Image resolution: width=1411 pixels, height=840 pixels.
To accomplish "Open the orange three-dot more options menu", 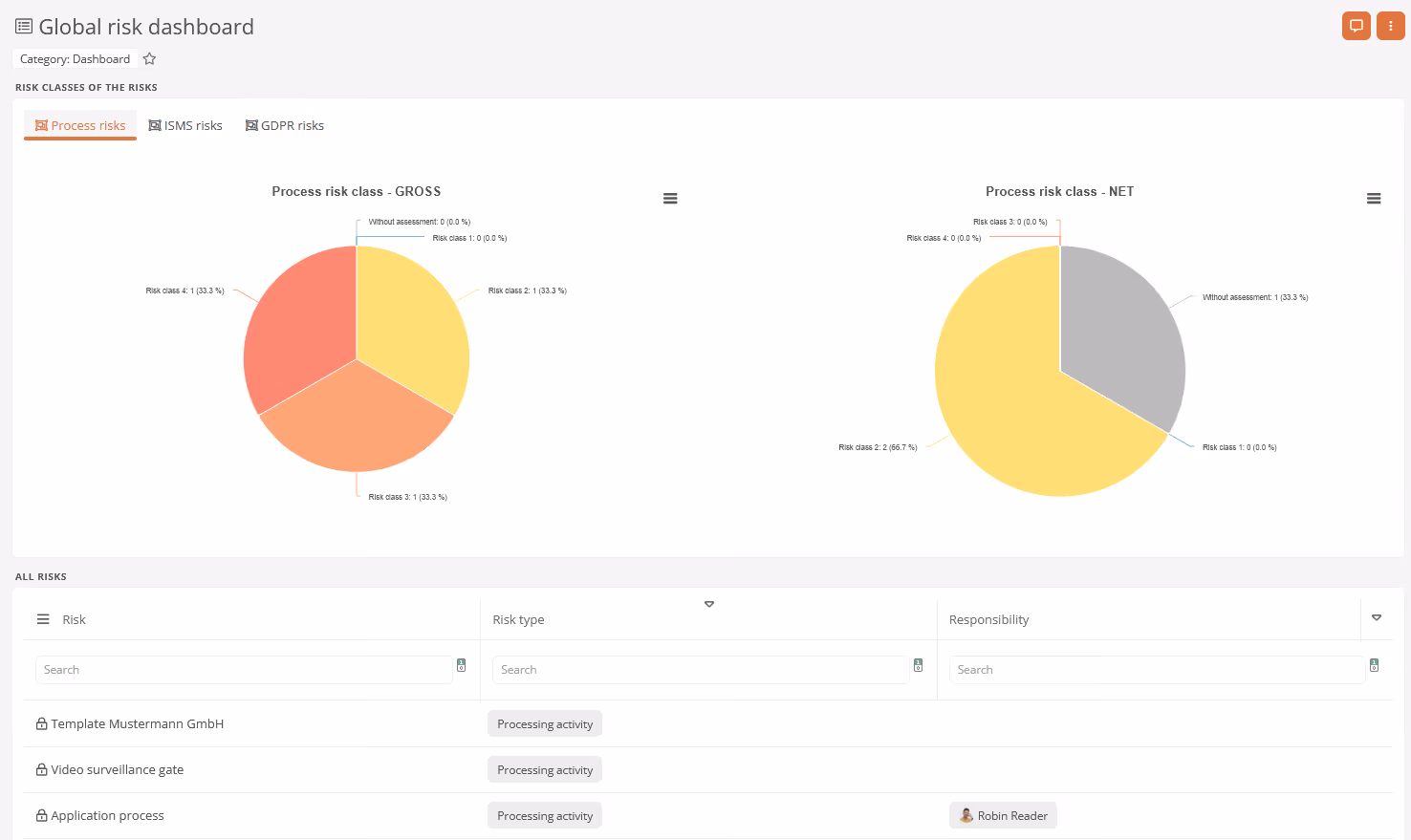I will pos(1390,26).
